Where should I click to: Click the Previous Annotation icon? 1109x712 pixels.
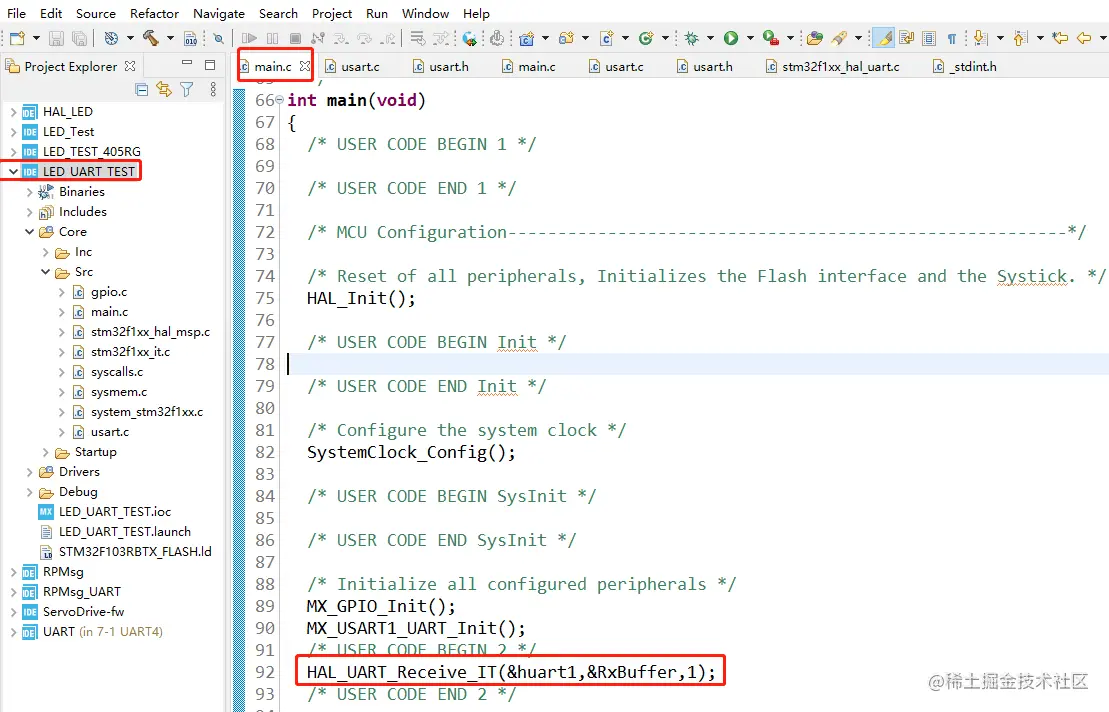(x=1020, y=38)
